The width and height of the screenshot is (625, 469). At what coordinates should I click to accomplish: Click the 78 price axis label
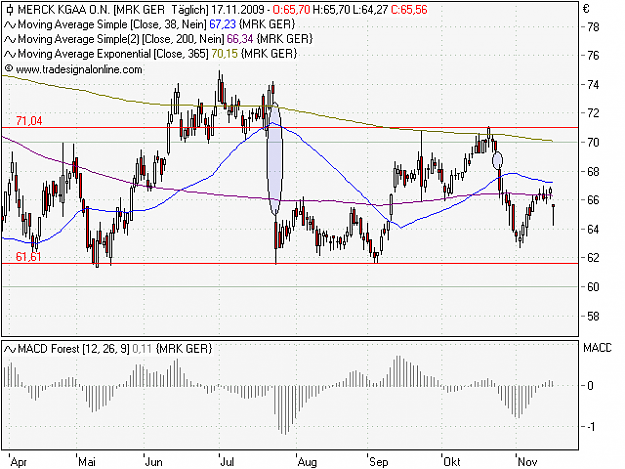(x=593, y=27)
